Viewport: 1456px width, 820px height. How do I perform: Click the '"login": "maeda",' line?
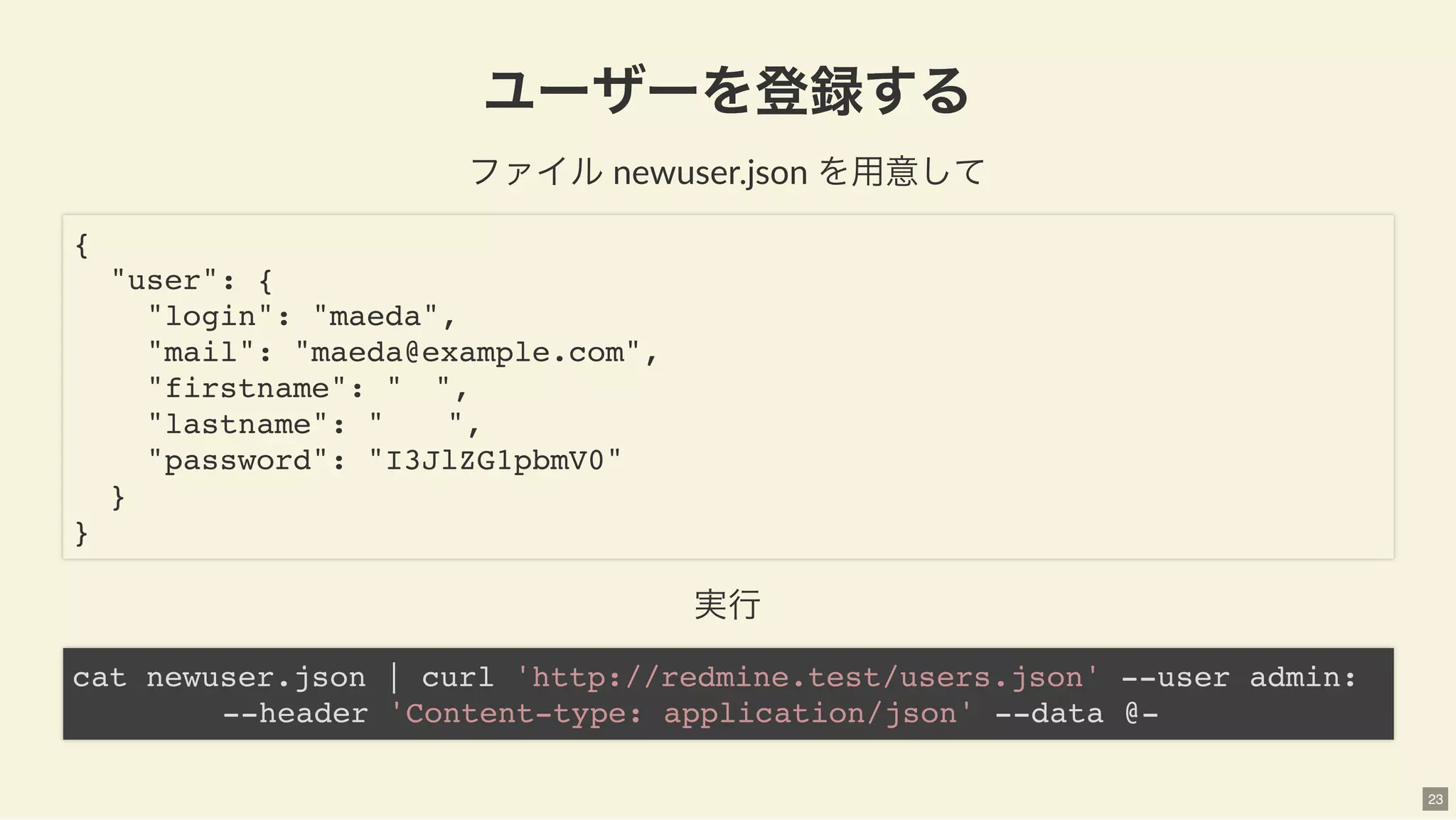click(301, 316)
